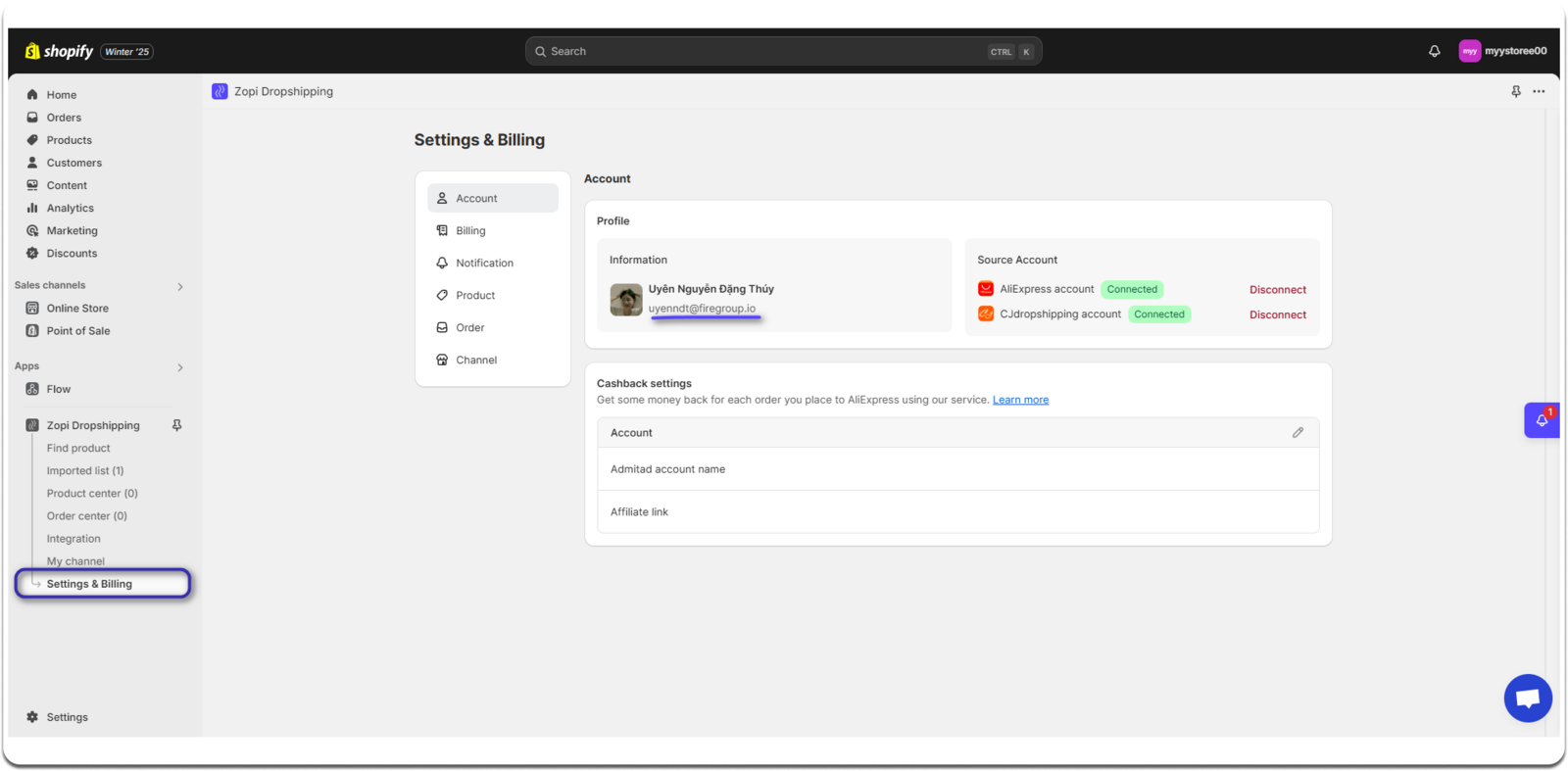The image size is (1568, 771).
Task: Click the CJdropshipping account icon
Action: (x=986, y=313)
